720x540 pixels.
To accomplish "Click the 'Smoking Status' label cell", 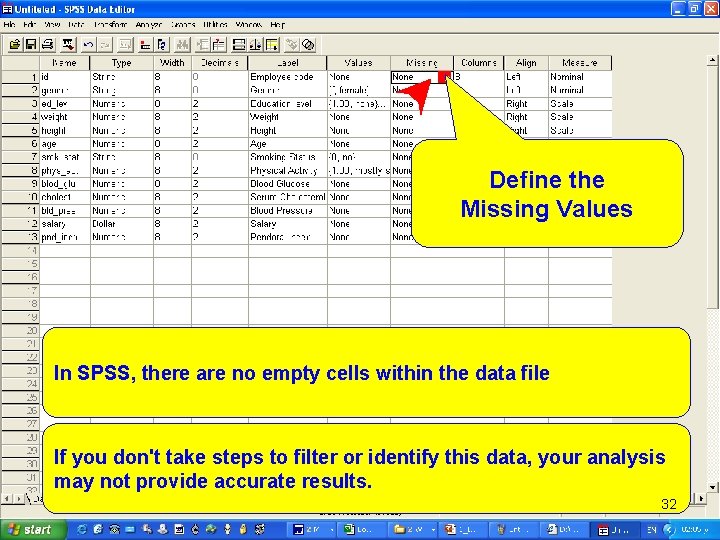I will [287, 157].
